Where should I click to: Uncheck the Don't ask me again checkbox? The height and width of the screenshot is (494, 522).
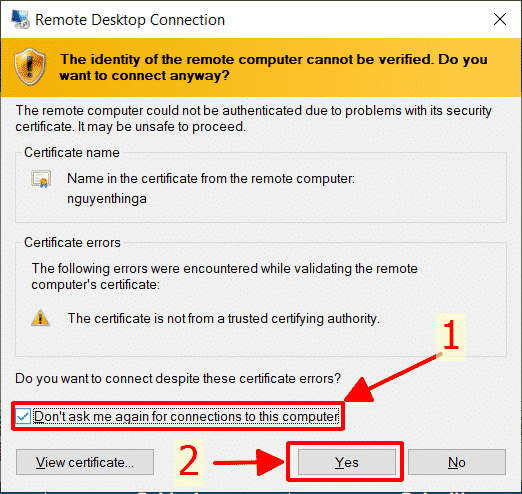pyautogui.click(x=23, y=416)
